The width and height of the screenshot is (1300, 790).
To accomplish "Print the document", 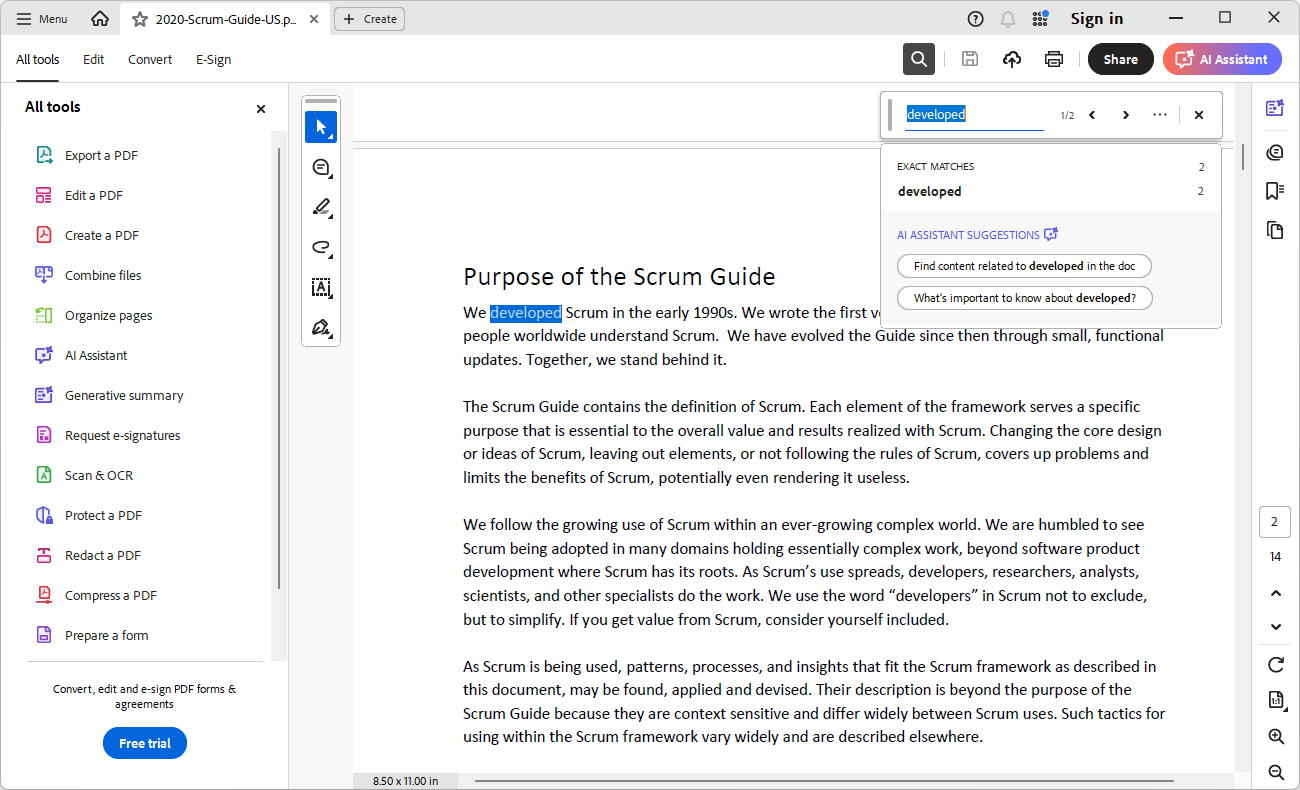I will click(x=1054, y=59).
